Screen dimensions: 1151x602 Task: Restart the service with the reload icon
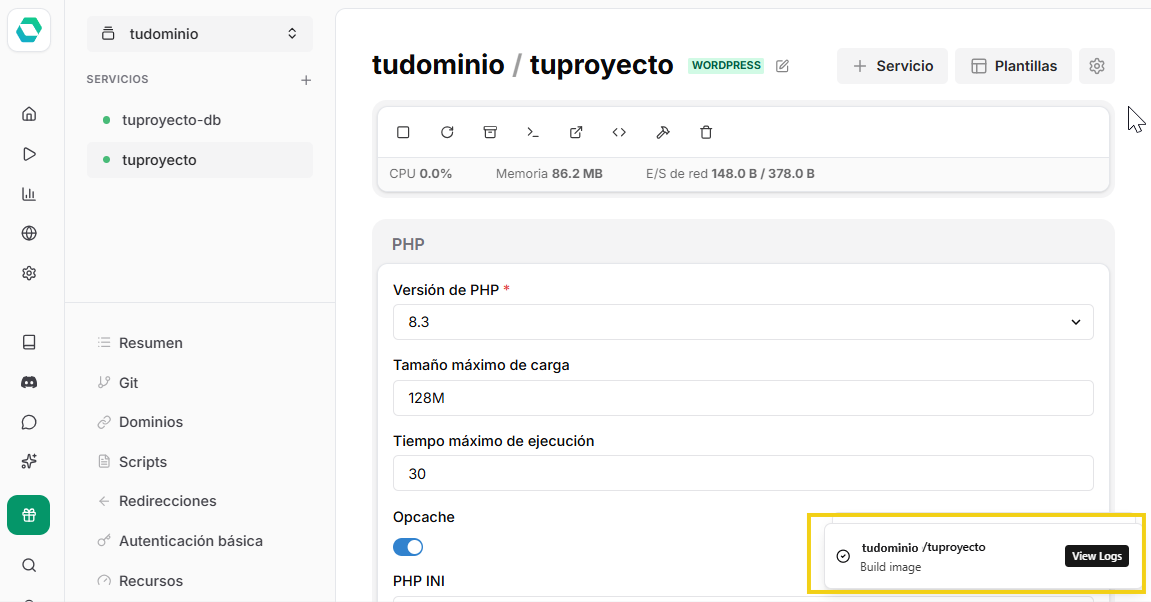pyautogui.click(x=447, y=132)
